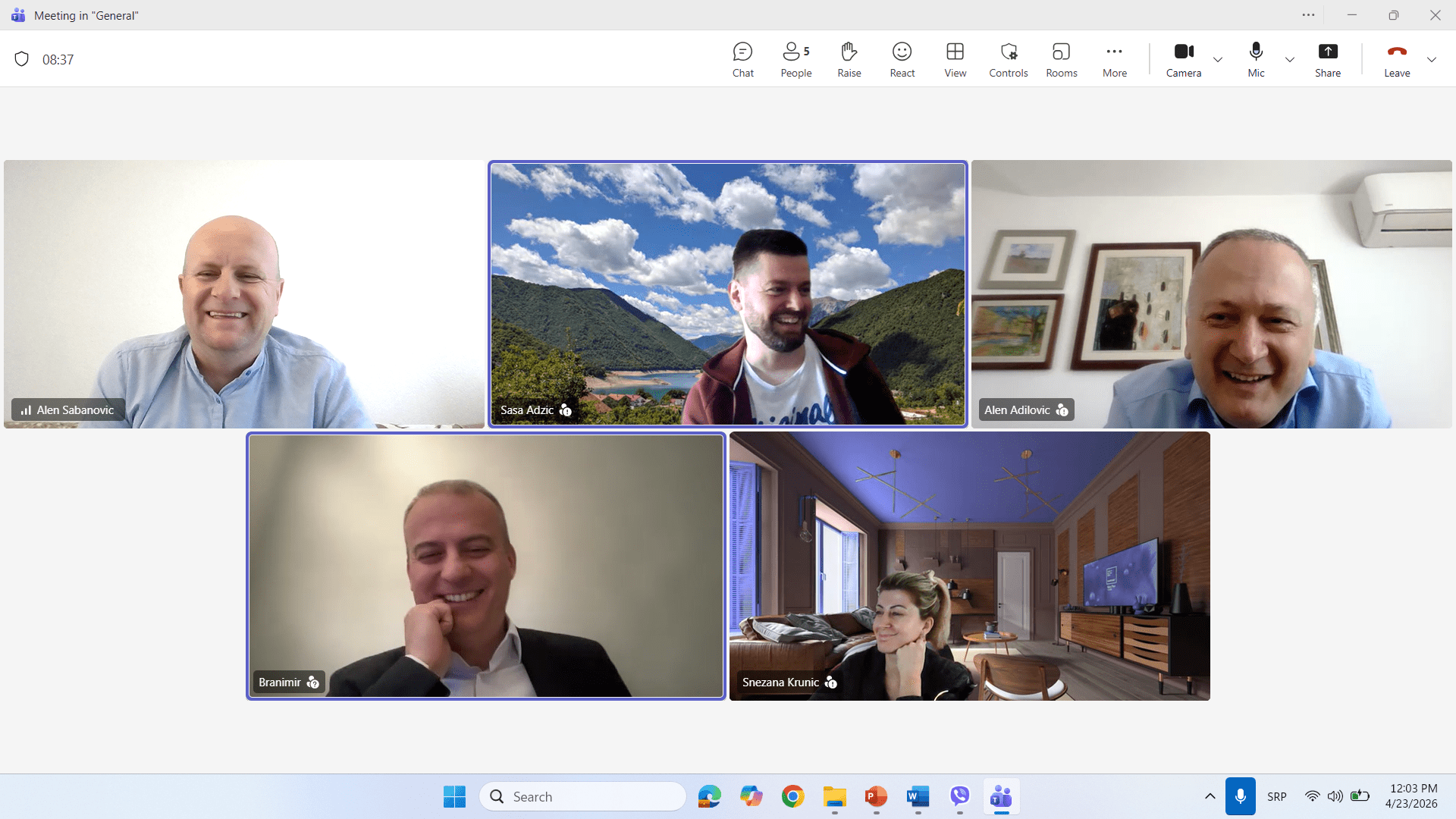This screenshot has width=1456, height=819.
Task: Open the More actions menu
Action: point(1114,60)
